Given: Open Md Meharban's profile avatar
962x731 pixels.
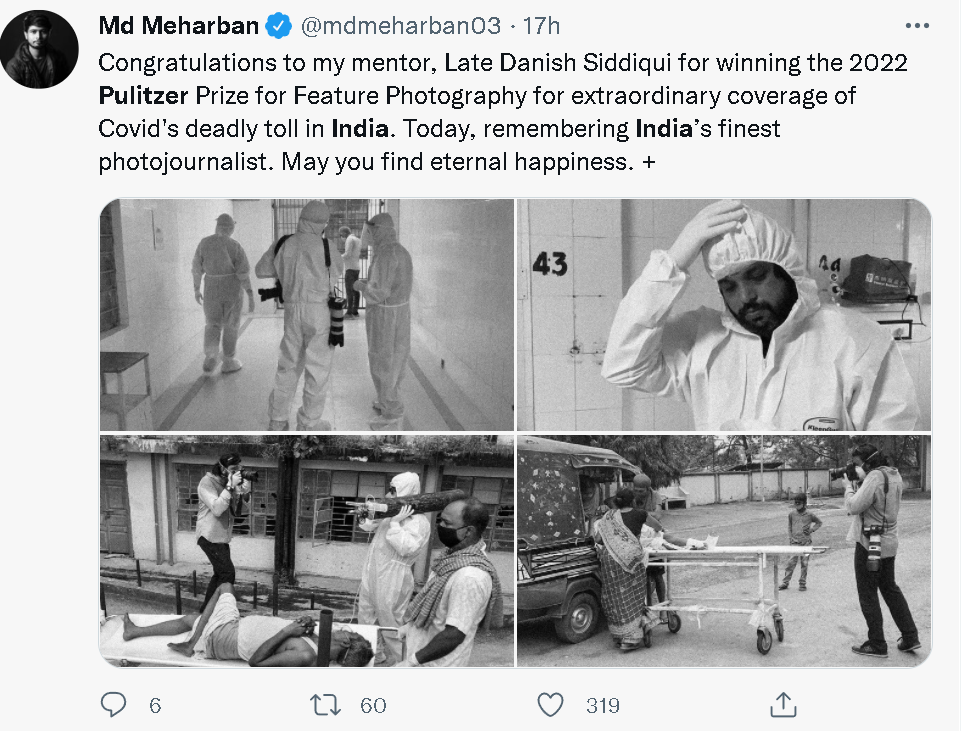Looking at the screenshot, I should pos(39,51).
